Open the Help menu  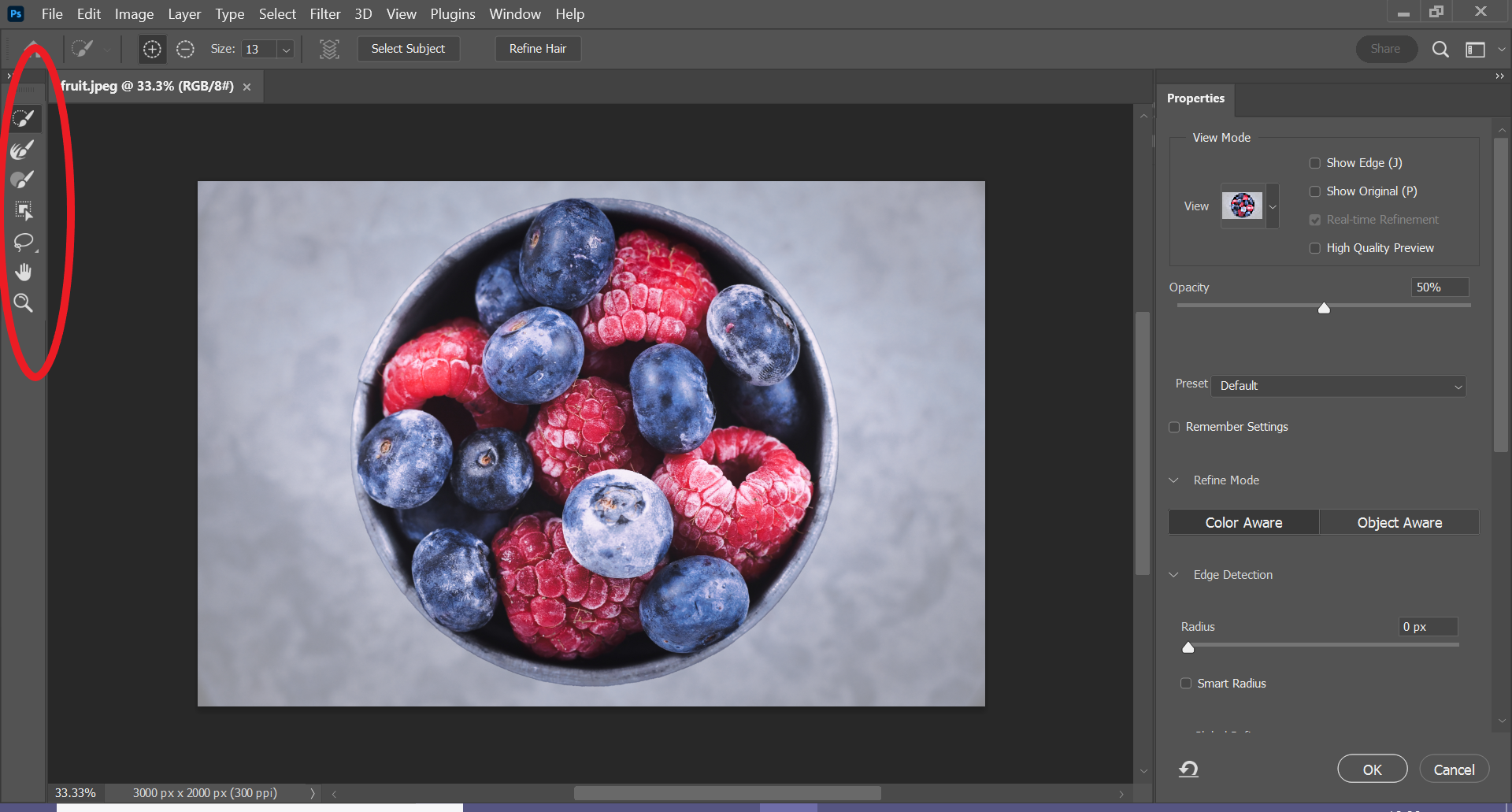point(570,14)
